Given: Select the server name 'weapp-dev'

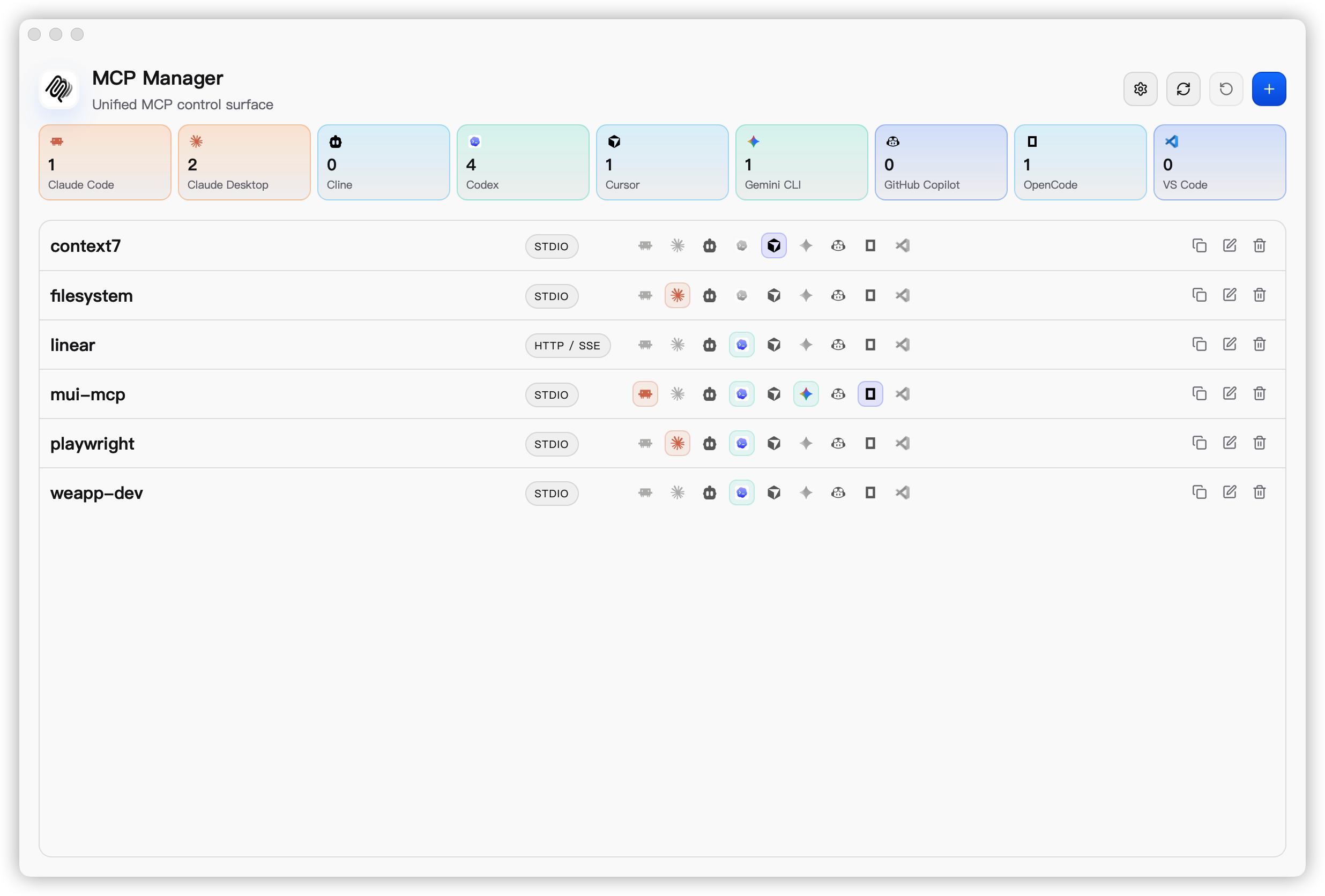Looking at the screenshot, I should tap(96, 493).
